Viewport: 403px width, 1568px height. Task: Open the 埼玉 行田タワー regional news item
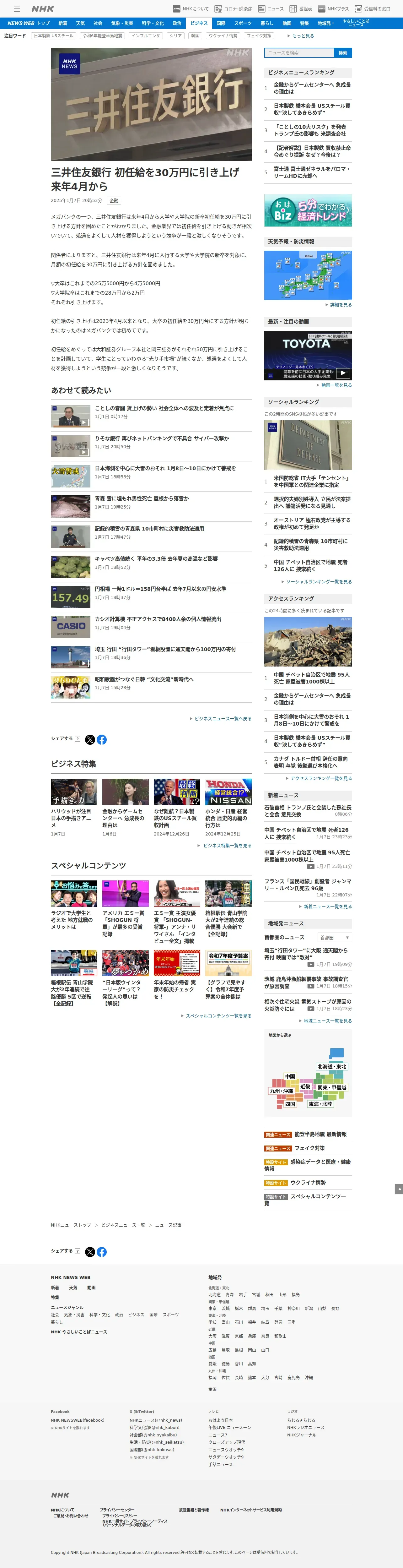pos(308,957)
